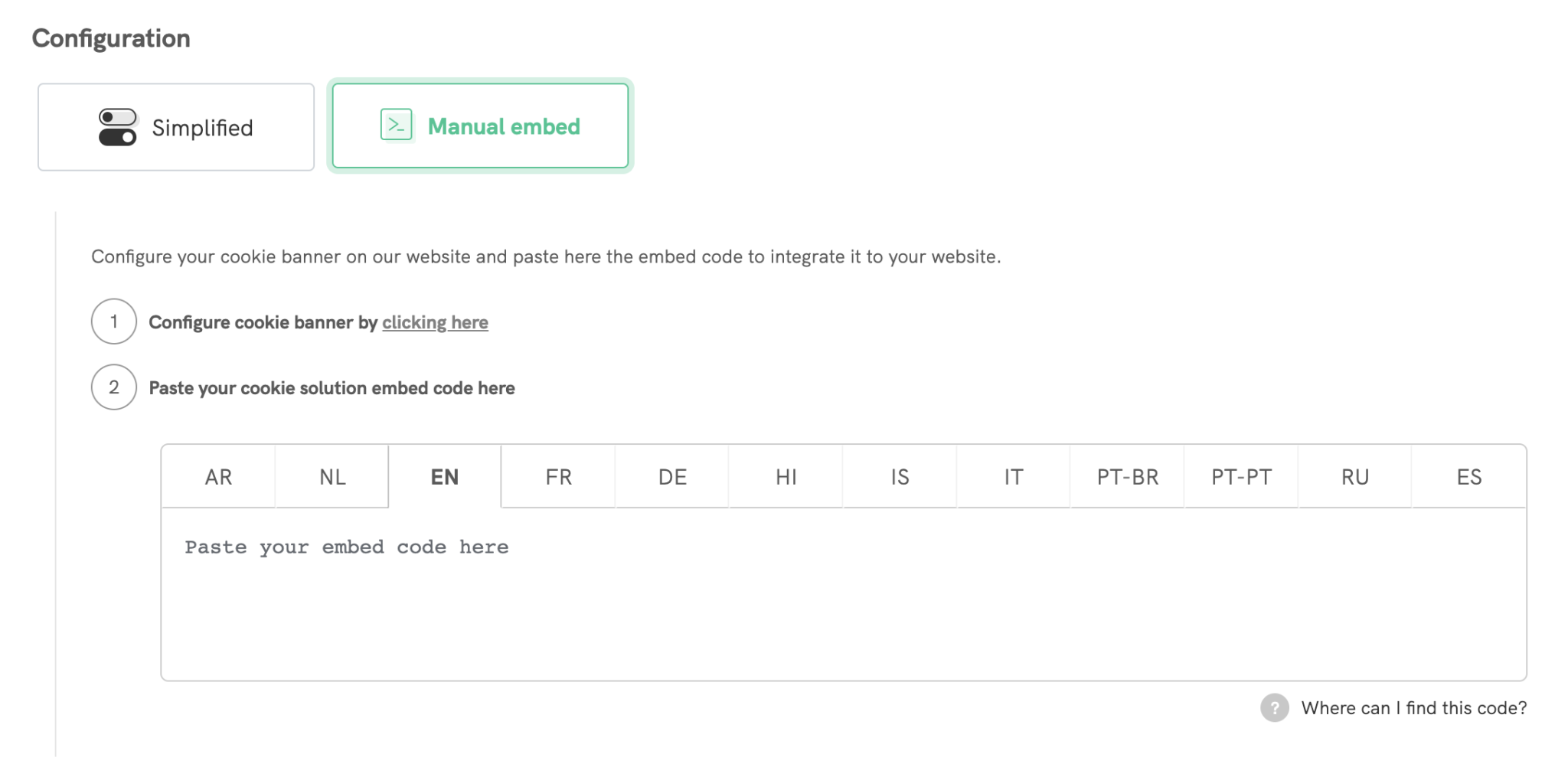Open the clicking here link
Image resolution: width=1568 pixels, height=764 pixels.
(435, 322)
